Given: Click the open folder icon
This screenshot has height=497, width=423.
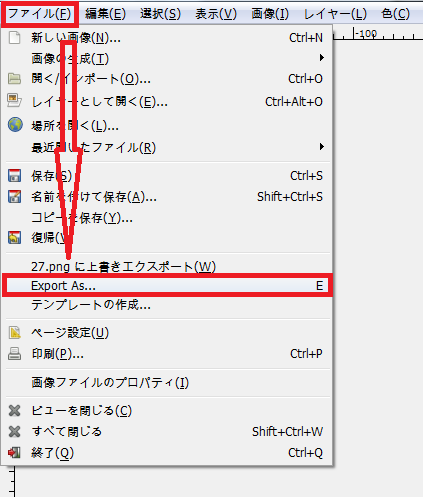Looking at the screenshot, I should tap(14, 79).
